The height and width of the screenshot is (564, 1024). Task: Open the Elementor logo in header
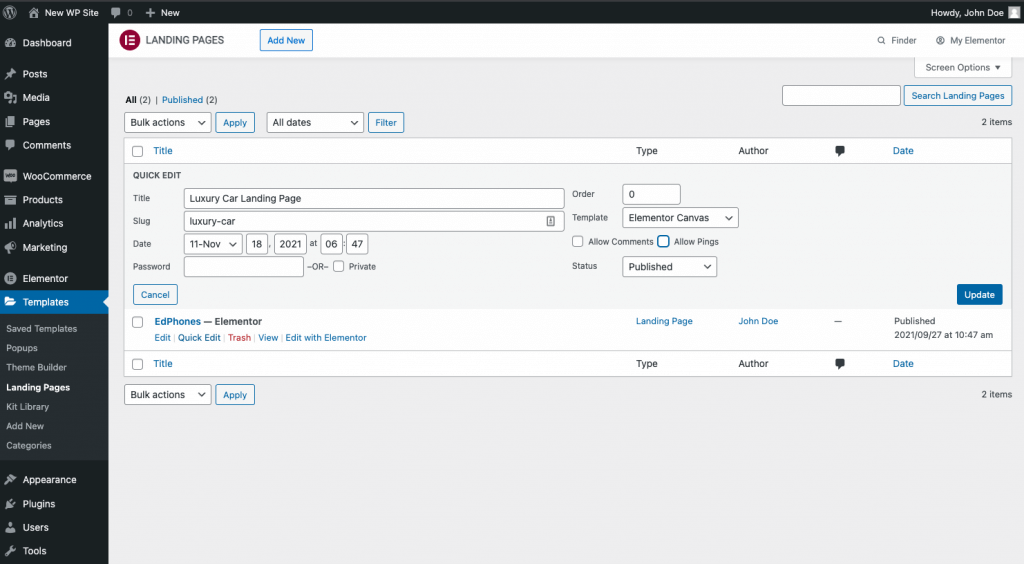click(x=129, y=40)
